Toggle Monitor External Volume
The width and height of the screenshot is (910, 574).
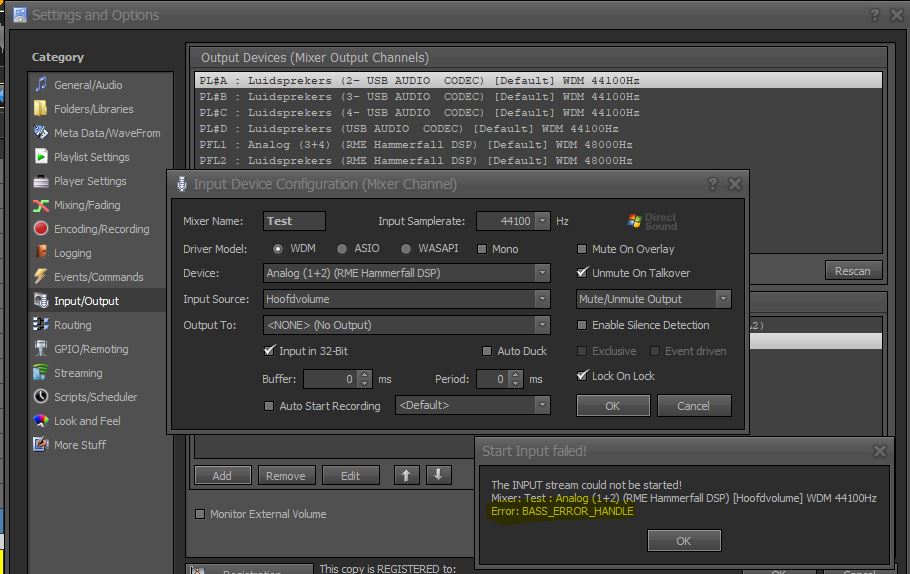200,514
